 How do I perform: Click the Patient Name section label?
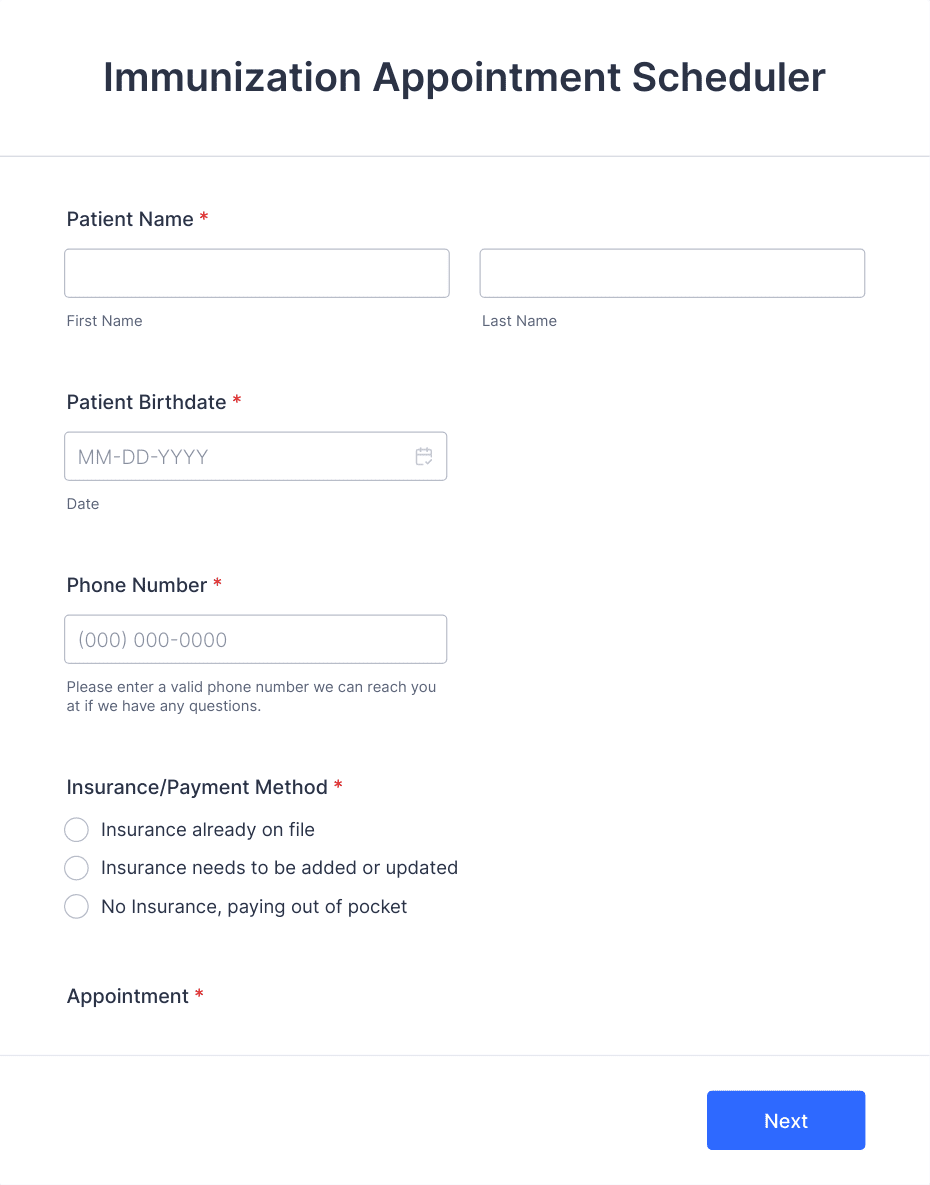click(x=130, y=219)
